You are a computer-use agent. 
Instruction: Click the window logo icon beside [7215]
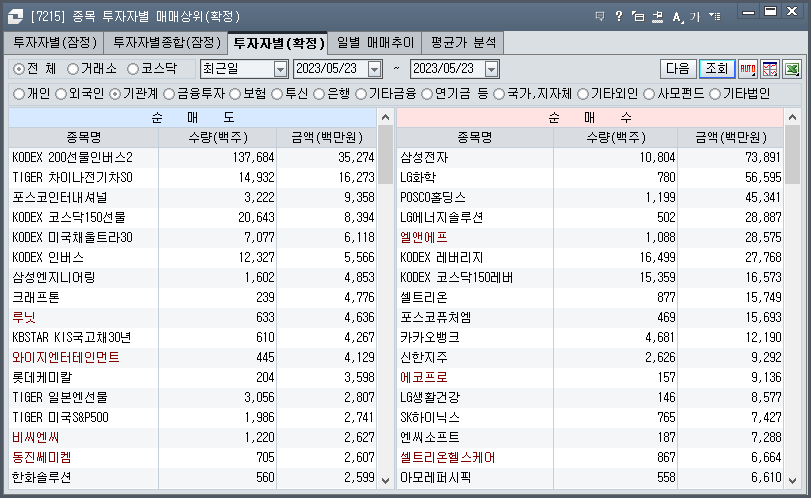click(16, 17)
